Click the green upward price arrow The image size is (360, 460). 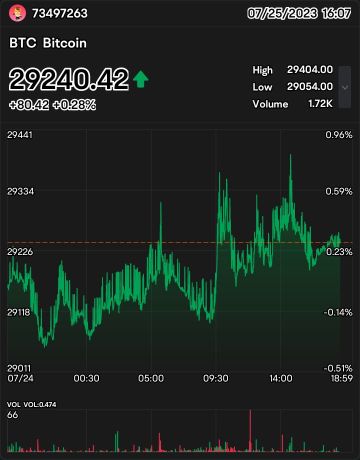[141, 79]
